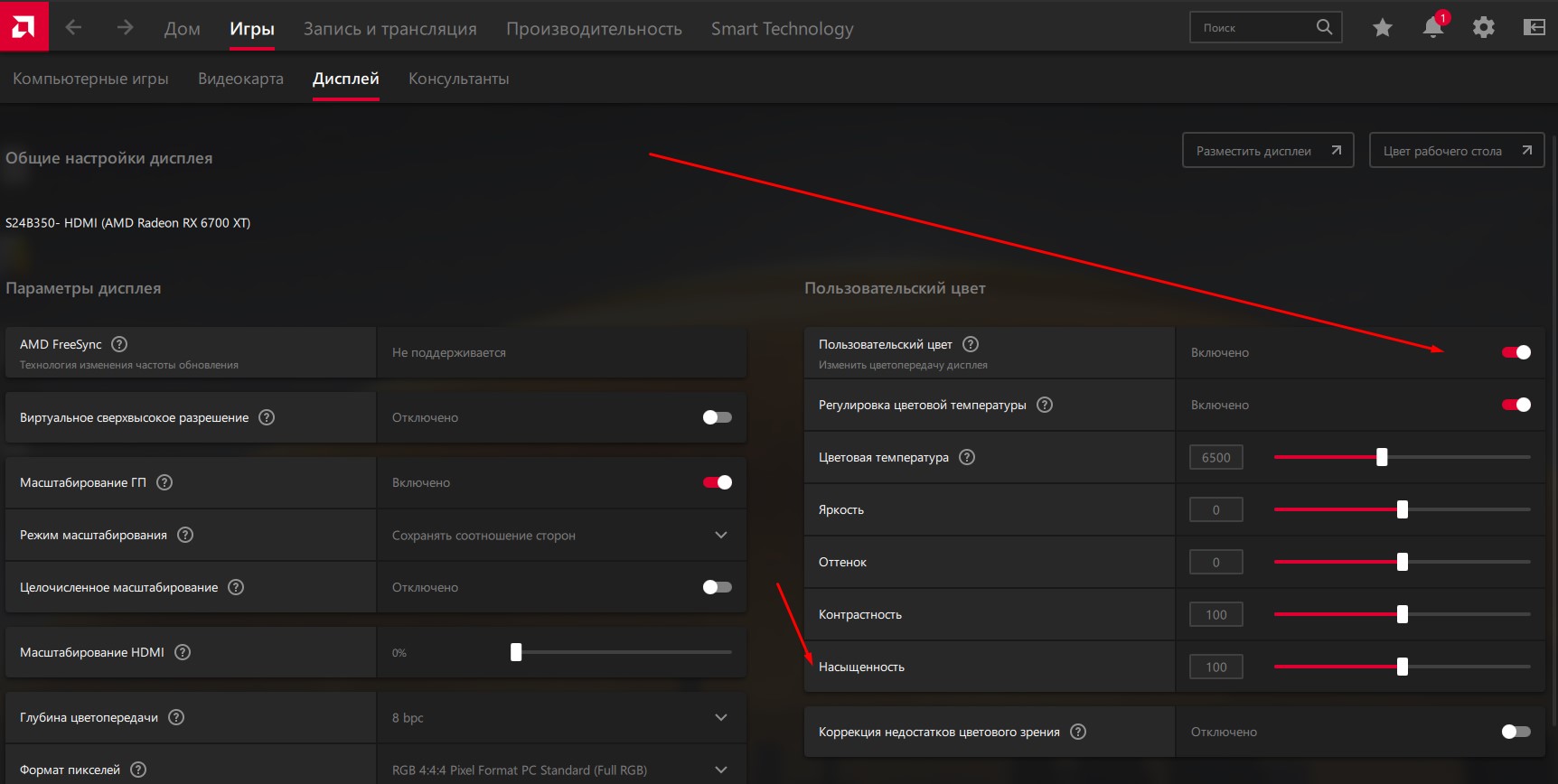The width and height of the screenshot is (1558, 784).
Task: Switch to Видеокарта subtab
Action: coord(240,79)
